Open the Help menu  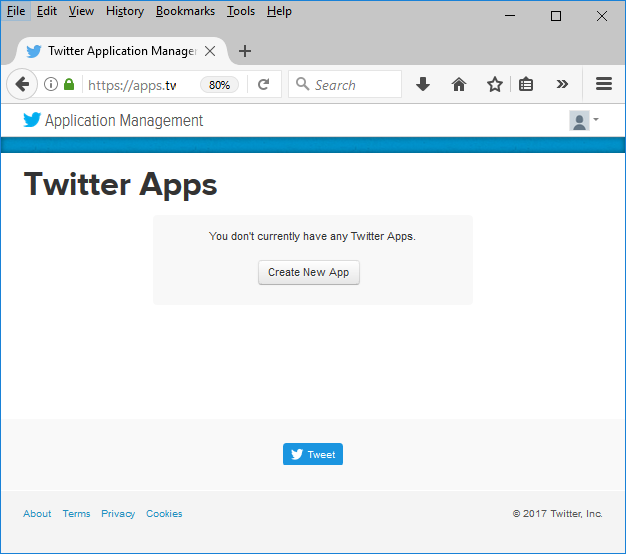tap(279, 11)
